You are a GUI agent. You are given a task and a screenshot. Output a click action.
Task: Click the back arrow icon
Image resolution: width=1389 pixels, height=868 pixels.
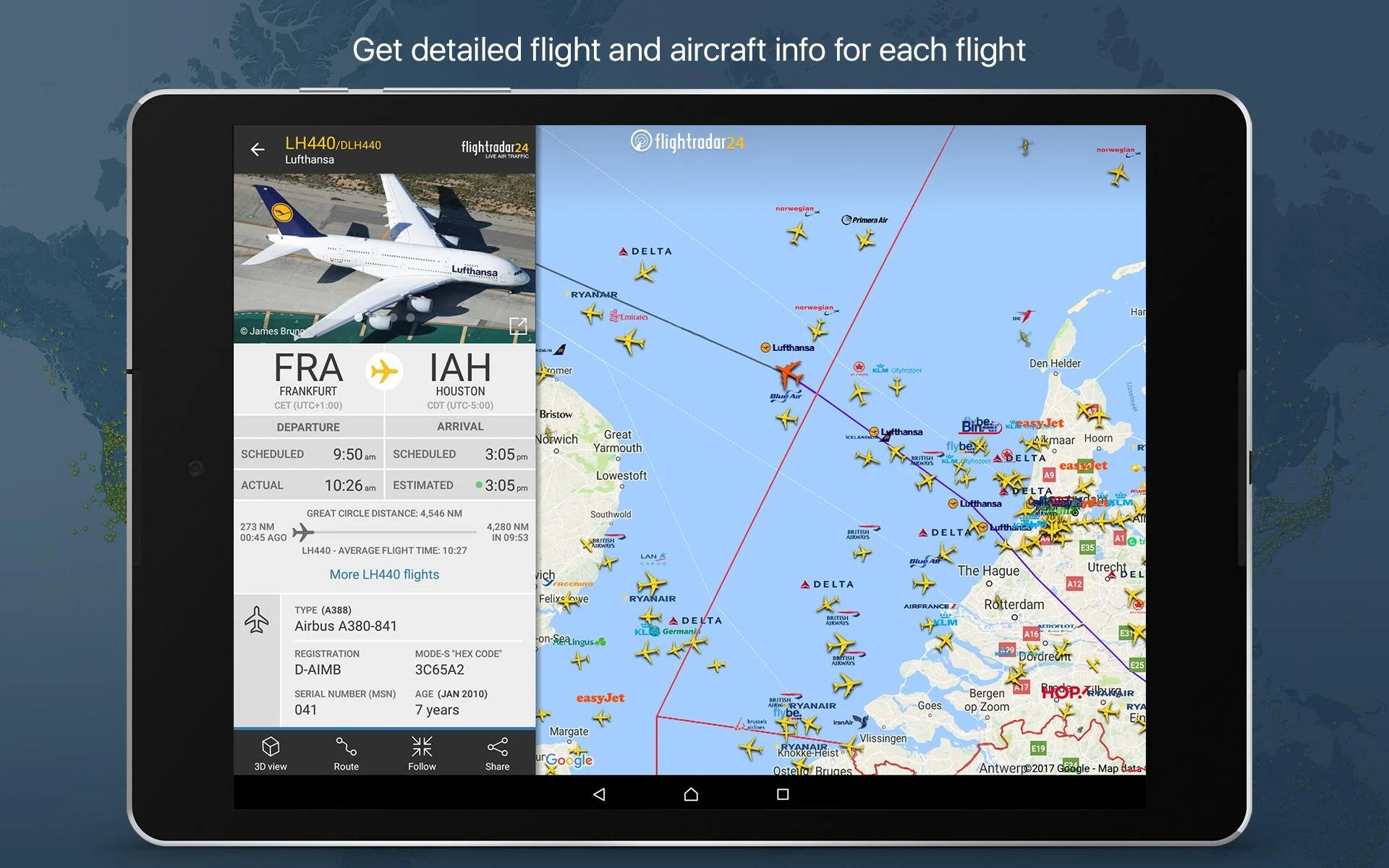[258, 150]
